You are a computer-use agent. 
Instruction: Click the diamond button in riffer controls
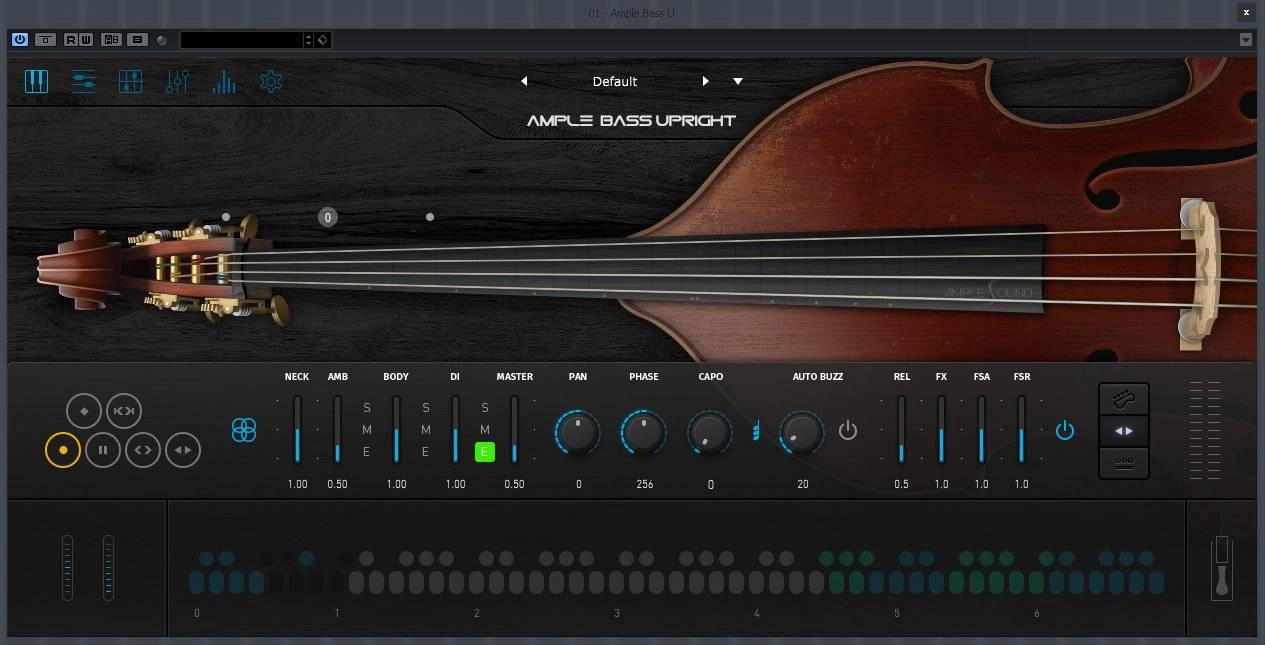coord(84,411)
